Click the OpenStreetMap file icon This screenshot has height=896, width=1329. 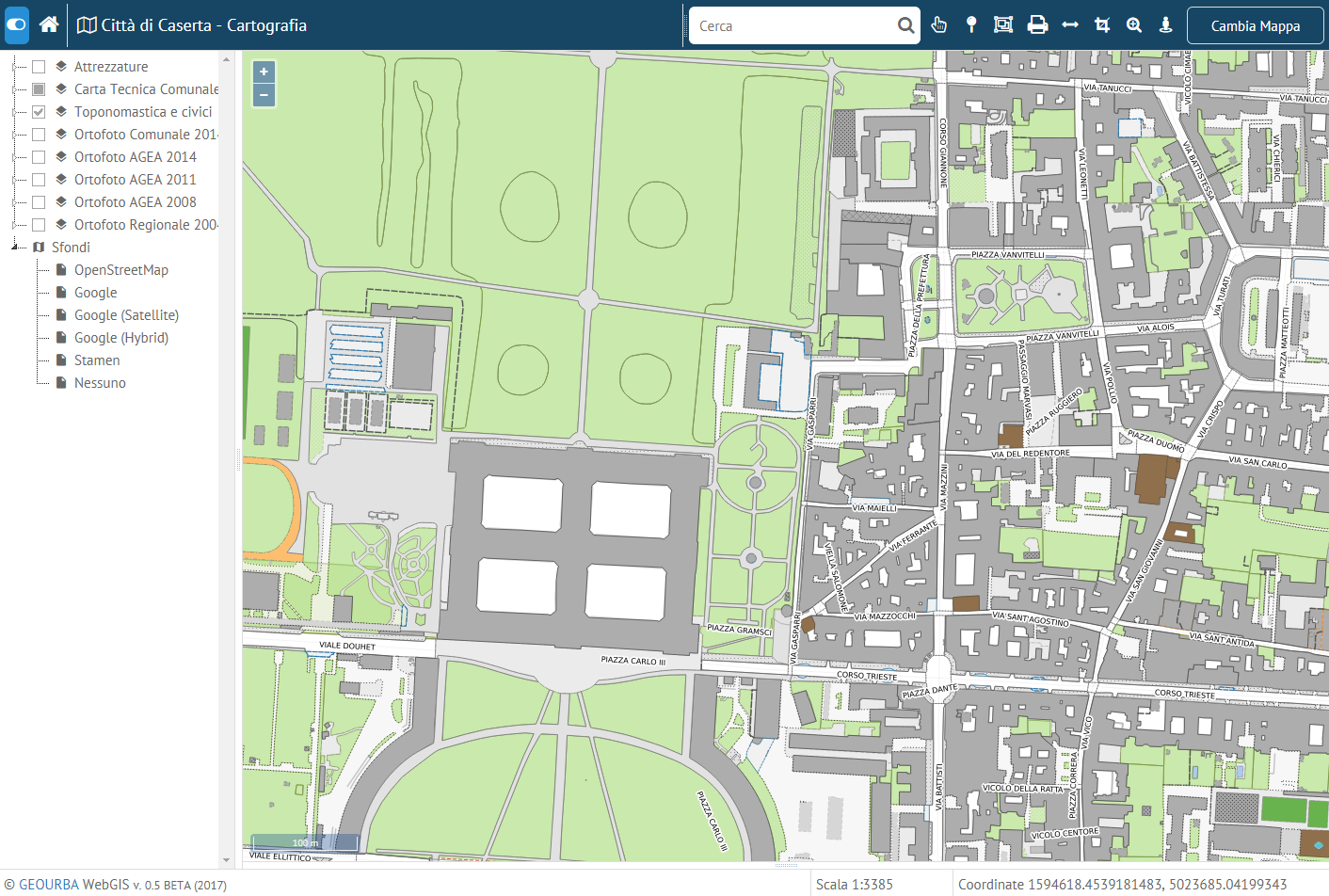click(61, 270)
